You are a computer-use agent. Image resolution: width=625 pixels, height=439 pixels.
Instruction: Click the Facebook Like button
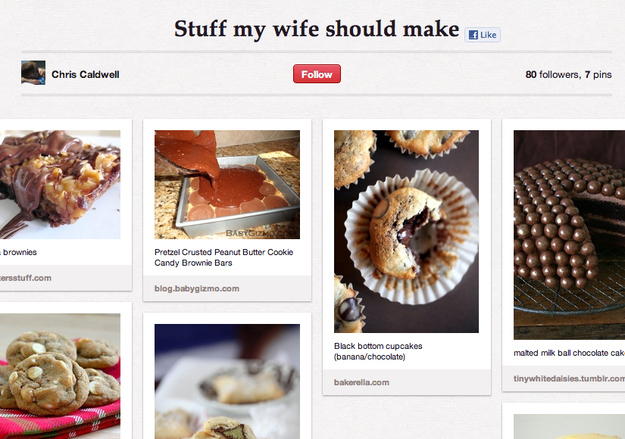482,35
